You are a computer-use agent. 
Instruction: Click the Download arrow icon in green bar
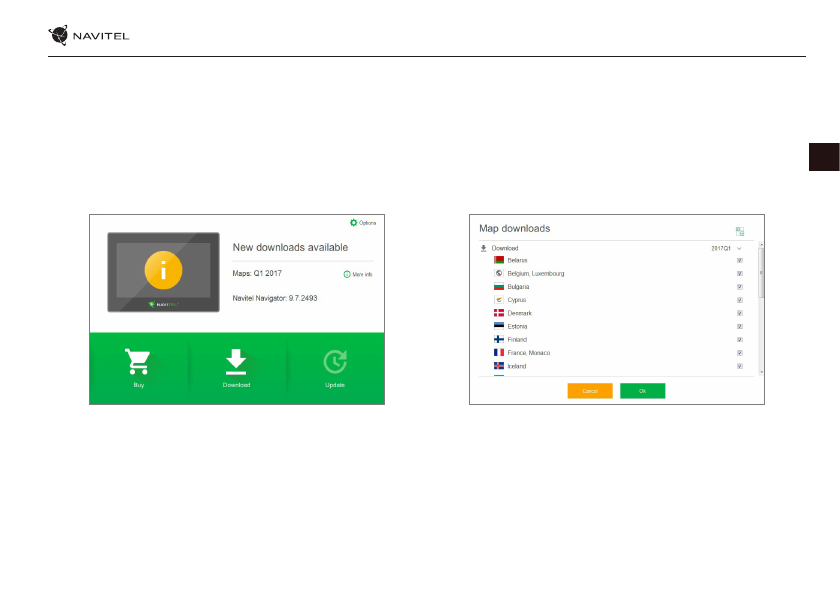click(x=237, y=361)
